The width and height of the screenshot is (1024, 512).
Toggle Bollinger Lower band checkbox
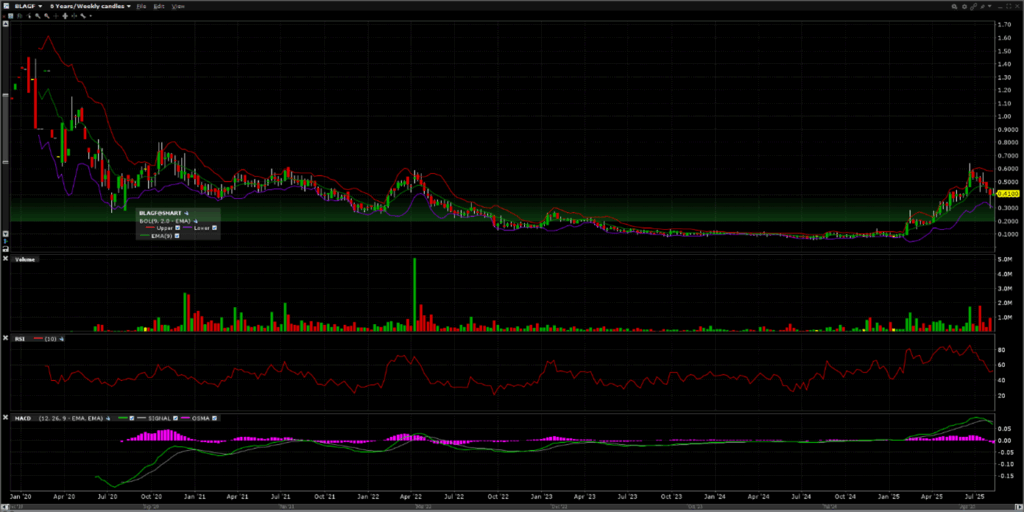[215, 229]
